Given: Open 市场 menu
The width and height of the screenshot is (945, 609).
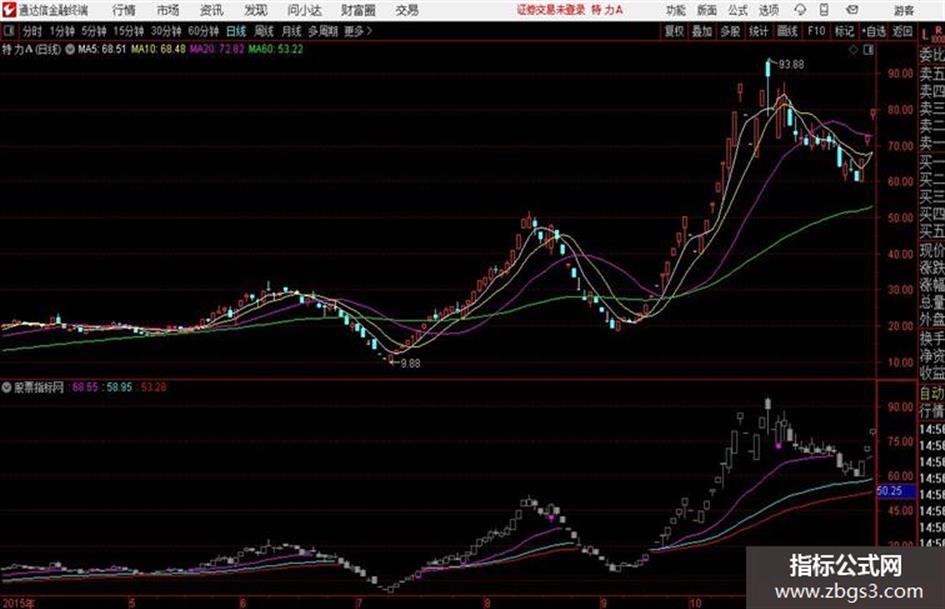Looking at the screenshot, I should click(168, 10).
